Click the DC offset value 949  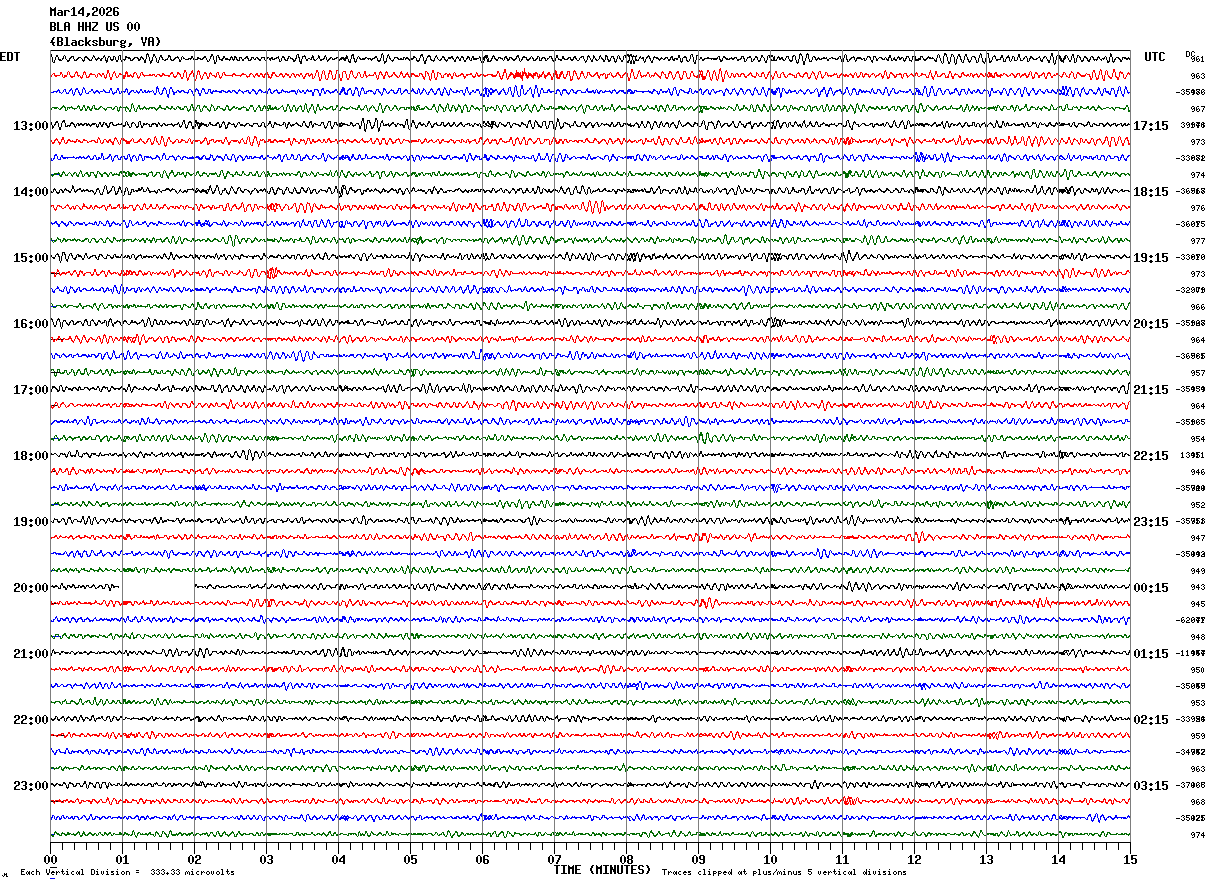[1197, 571]
